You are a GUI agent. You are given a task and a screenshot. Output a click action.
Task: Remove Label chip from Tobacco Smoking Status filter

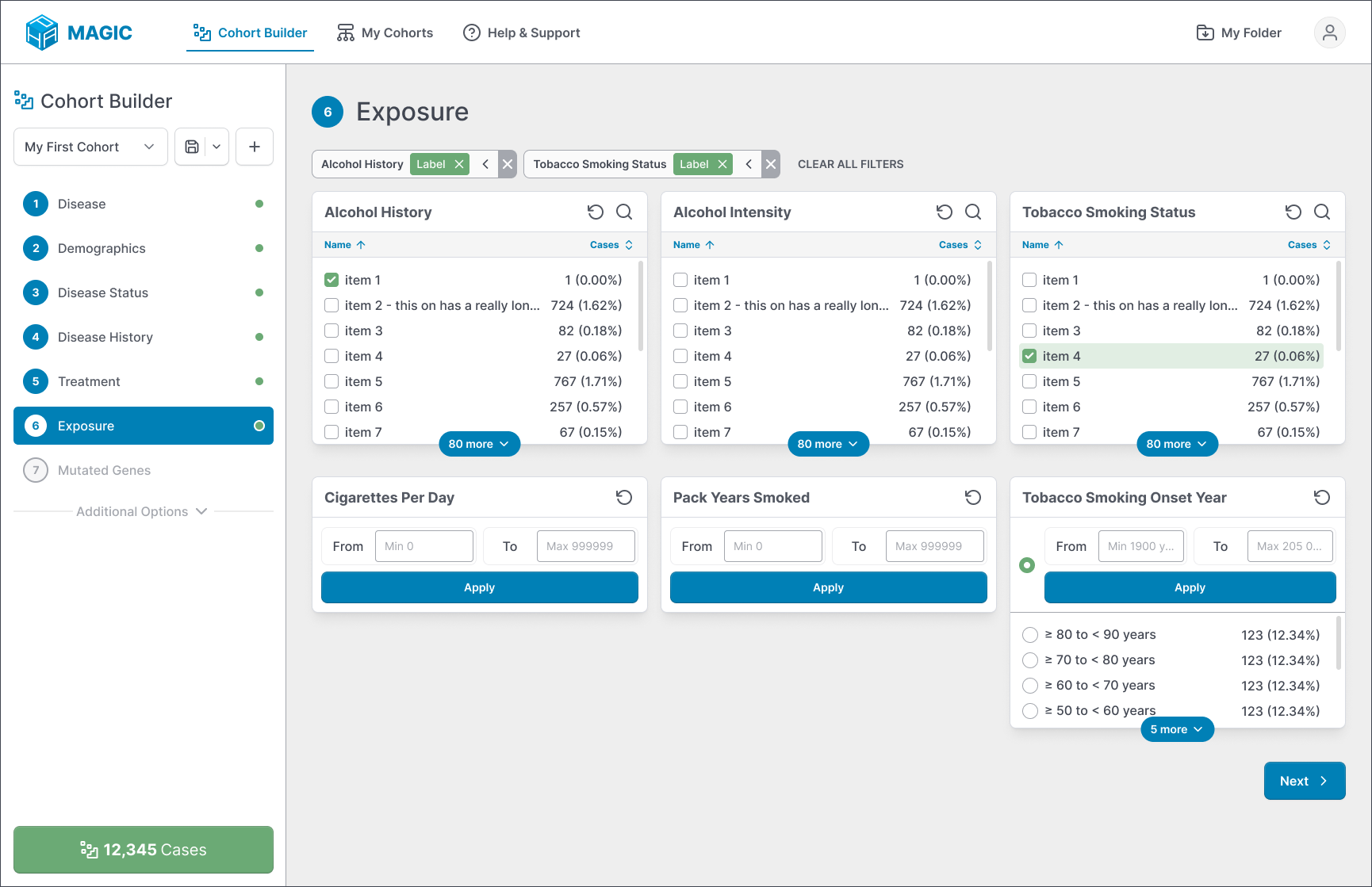click(722, 164)
